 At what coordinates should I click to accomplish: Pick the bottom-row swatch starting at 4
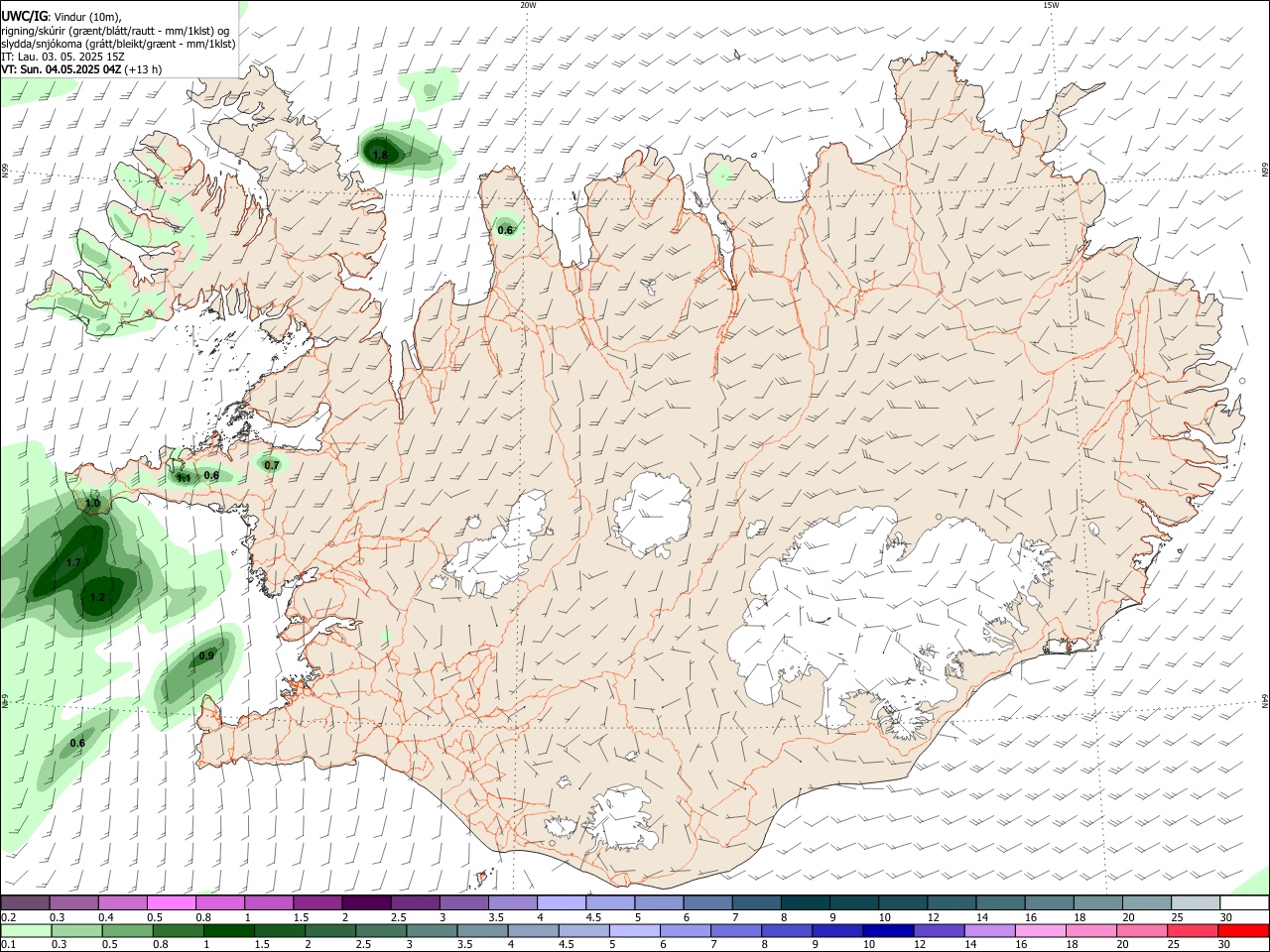click(532, 930)
